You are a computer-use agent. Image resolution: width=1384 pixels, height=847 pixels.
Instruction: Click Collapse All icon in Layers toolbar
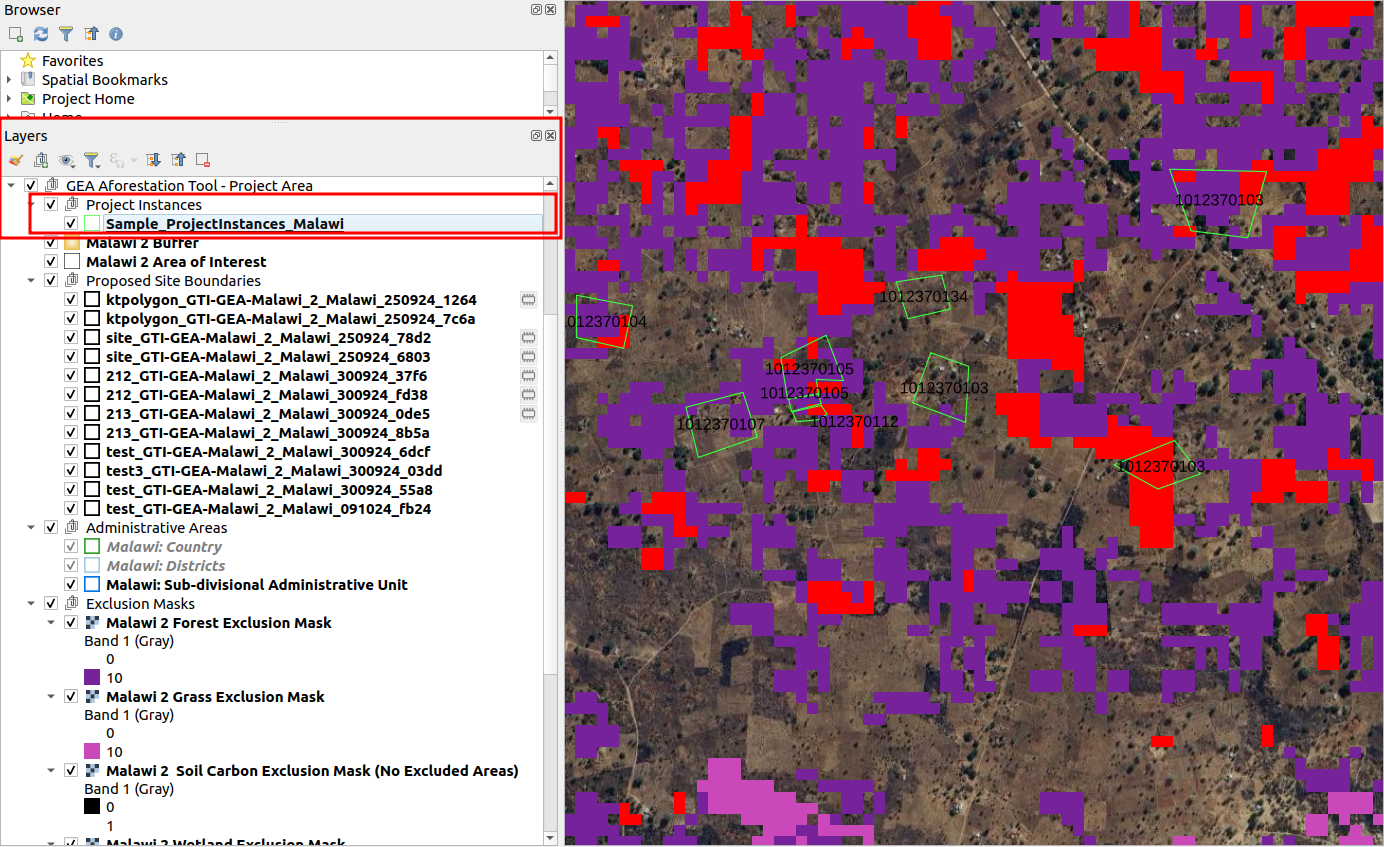pos(178,160)
